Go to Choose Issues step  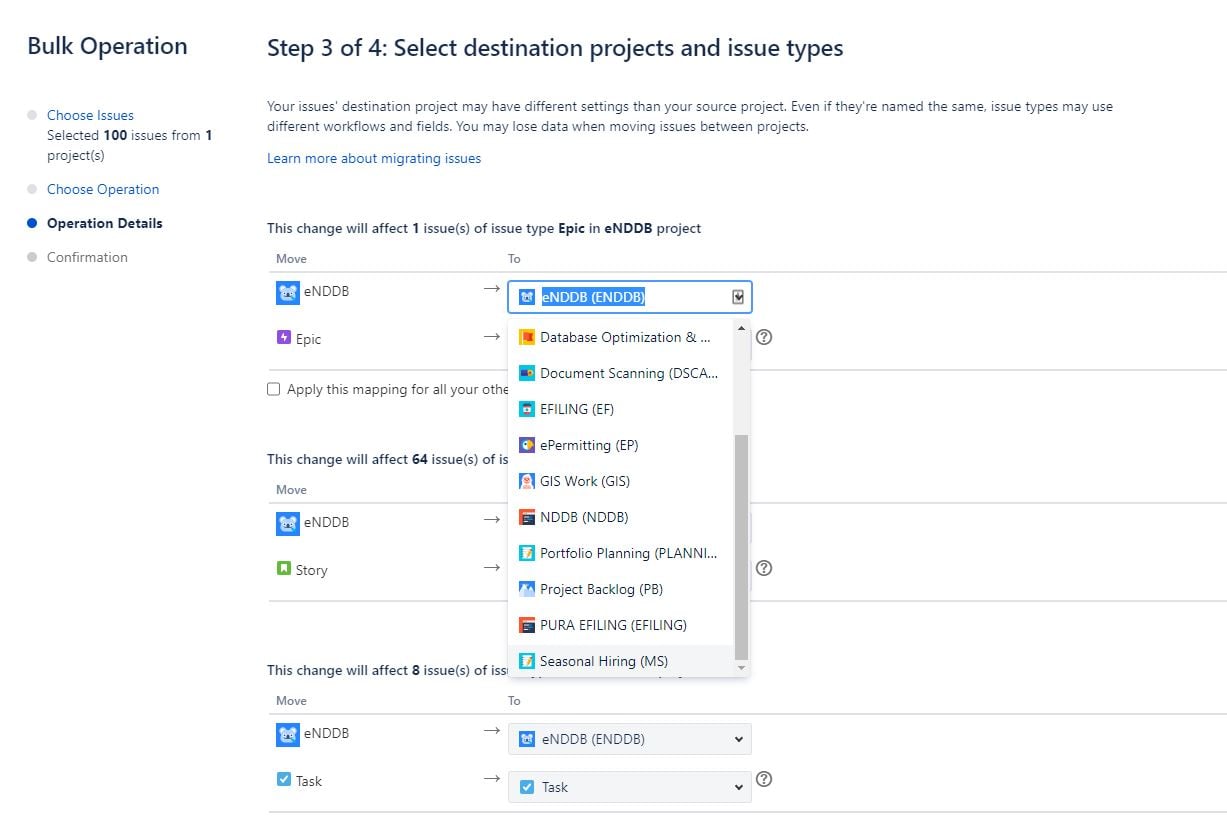(x=90, y=115)
